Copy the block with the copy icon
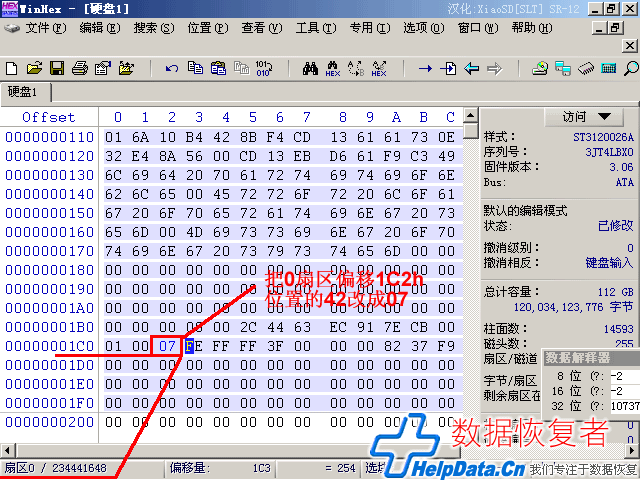Screen dimensions: 640x480 click(196, 68)
